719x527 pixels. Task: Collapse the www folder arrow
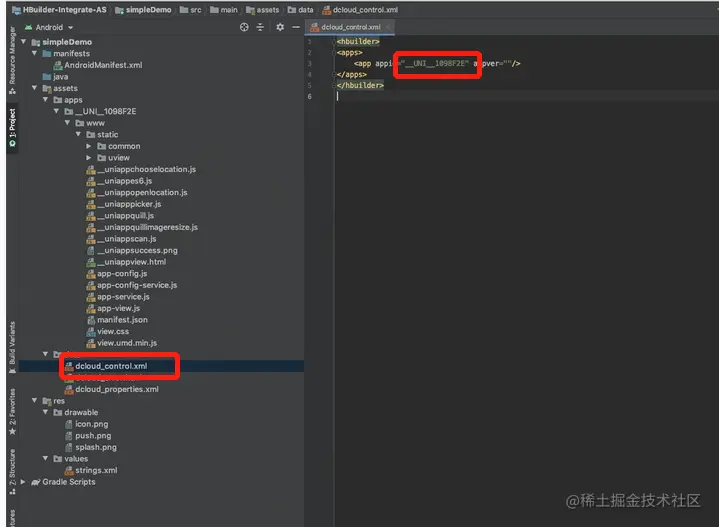click(67, 122)
